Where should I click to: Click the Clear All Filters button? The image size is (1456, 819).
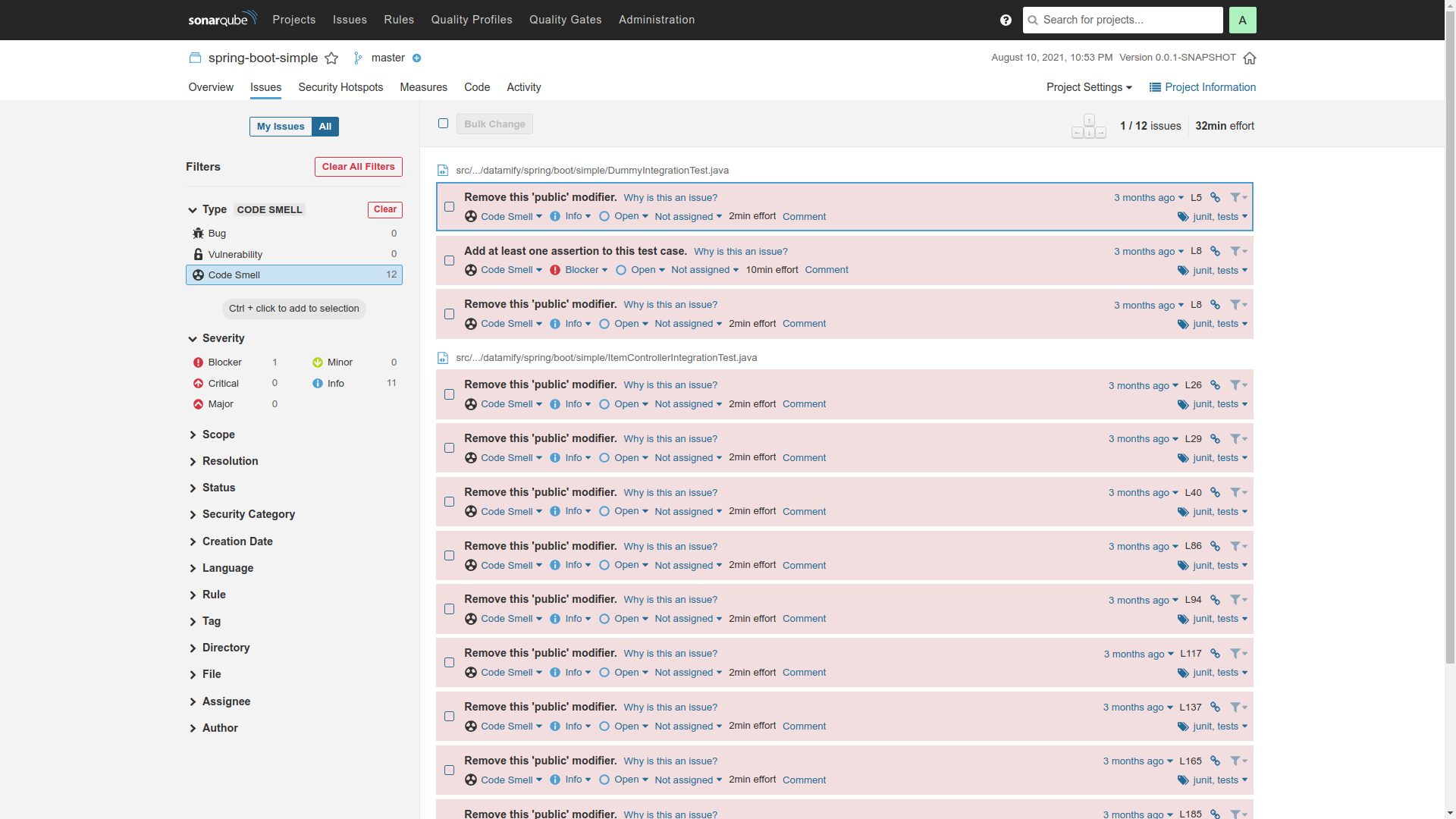(x=358, y=166)
